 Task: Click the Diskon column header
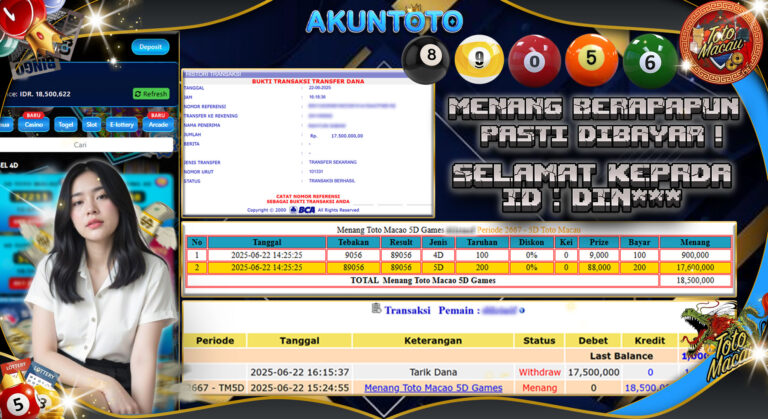[x=531, y=242]
